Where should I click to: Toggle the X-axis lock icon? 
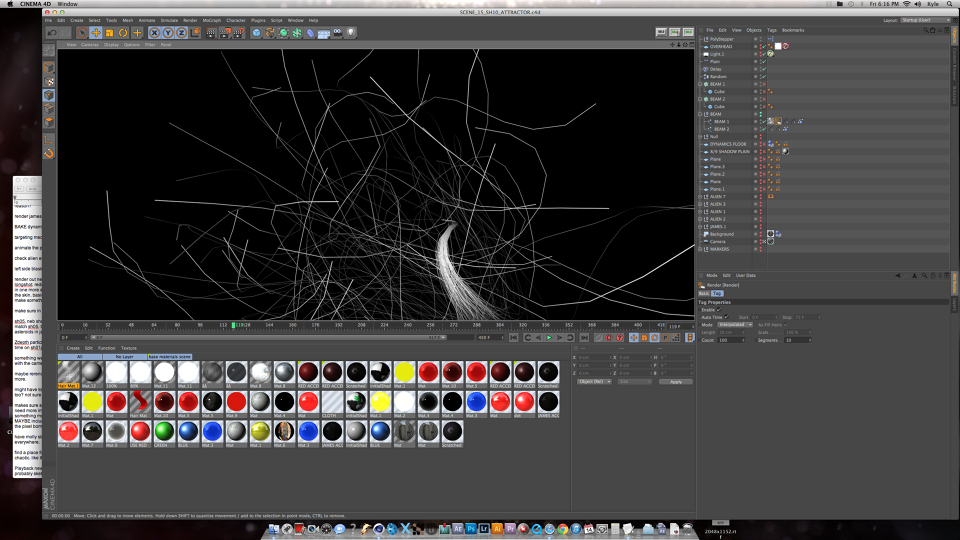pos(155,33)
